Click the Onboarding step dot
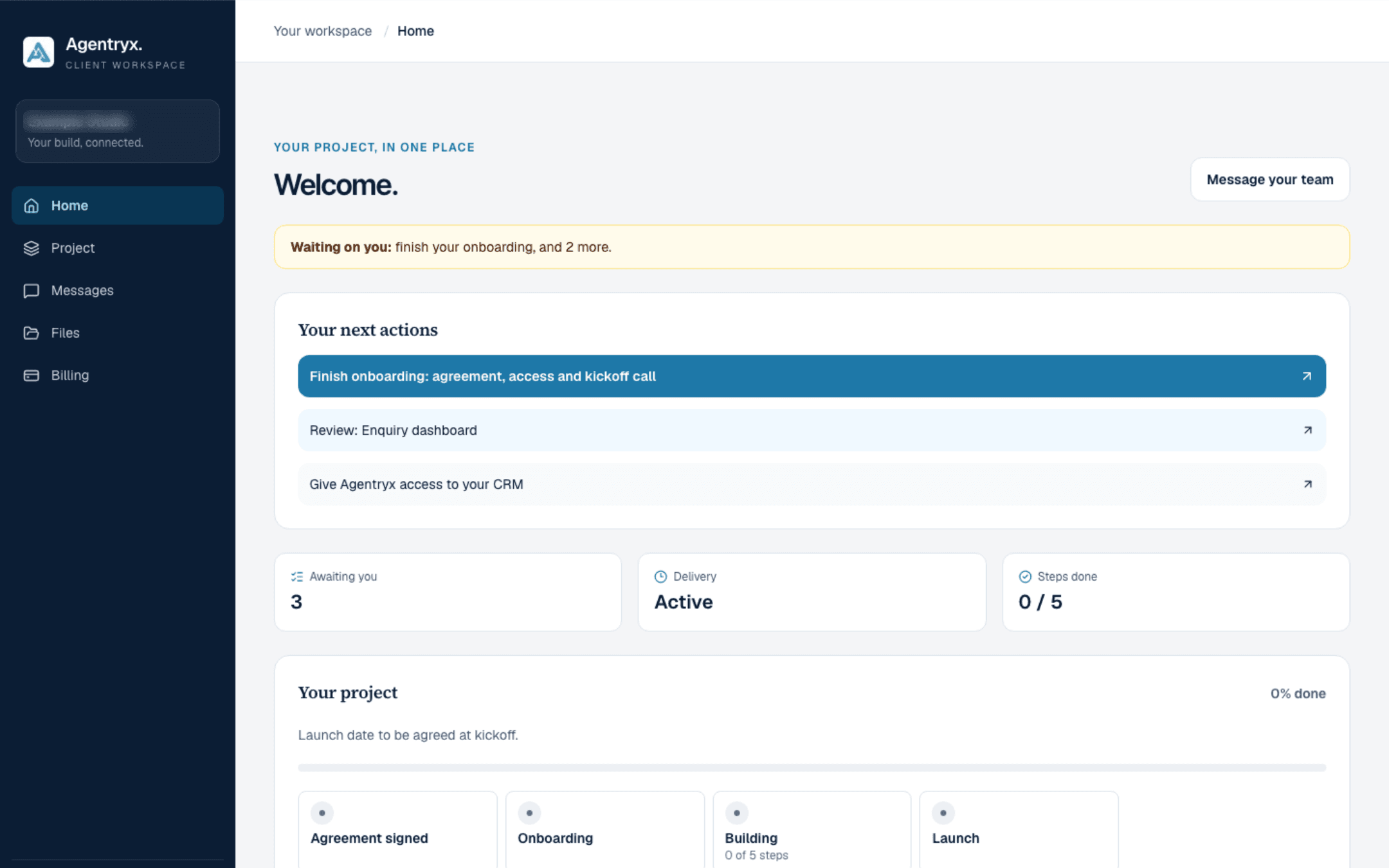The height and width of the screenshot is (868, 1389). [x=529, y=813]
